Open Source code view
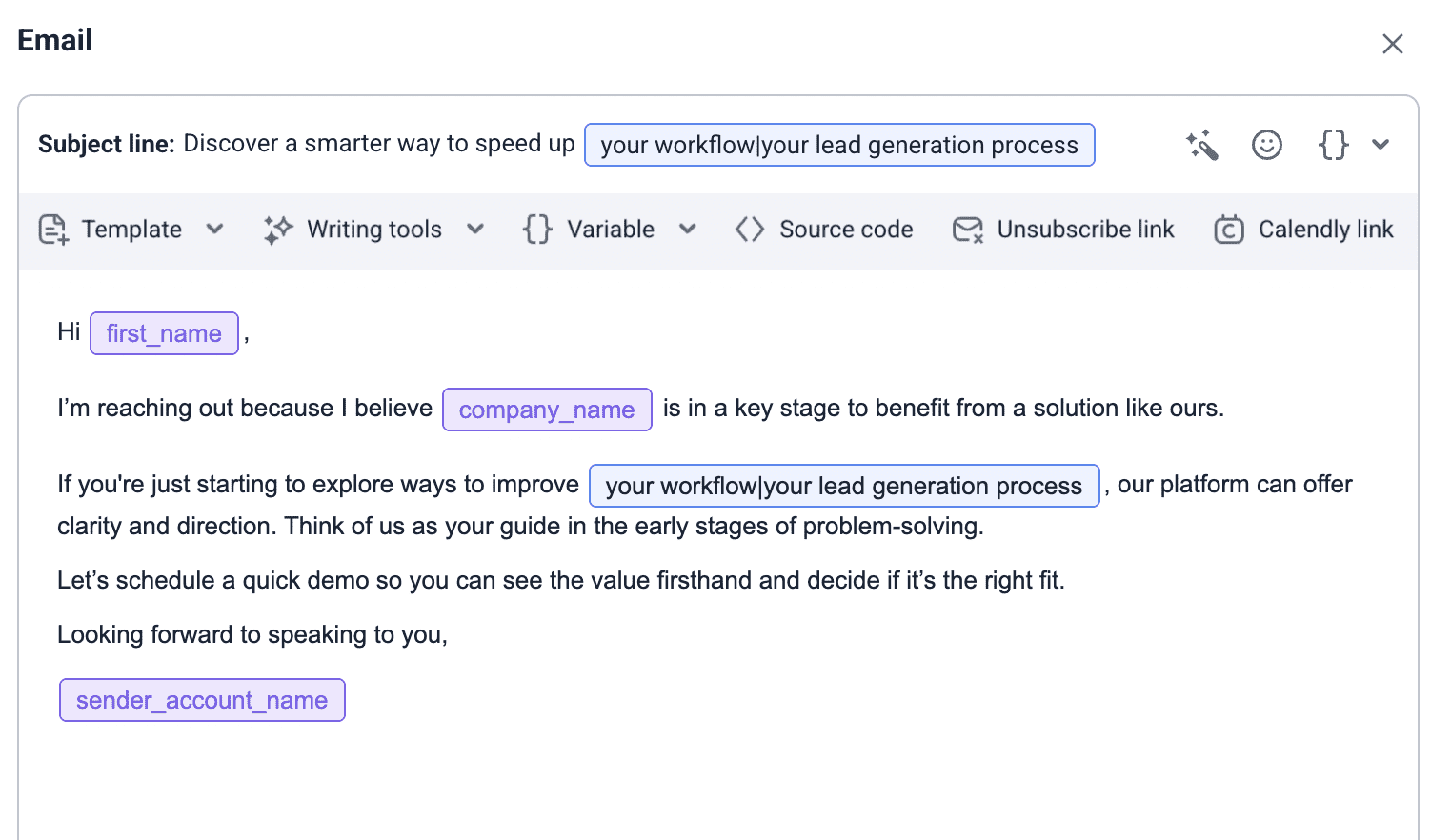Viewport: 1431px width, 840px height. click(845, 230)
